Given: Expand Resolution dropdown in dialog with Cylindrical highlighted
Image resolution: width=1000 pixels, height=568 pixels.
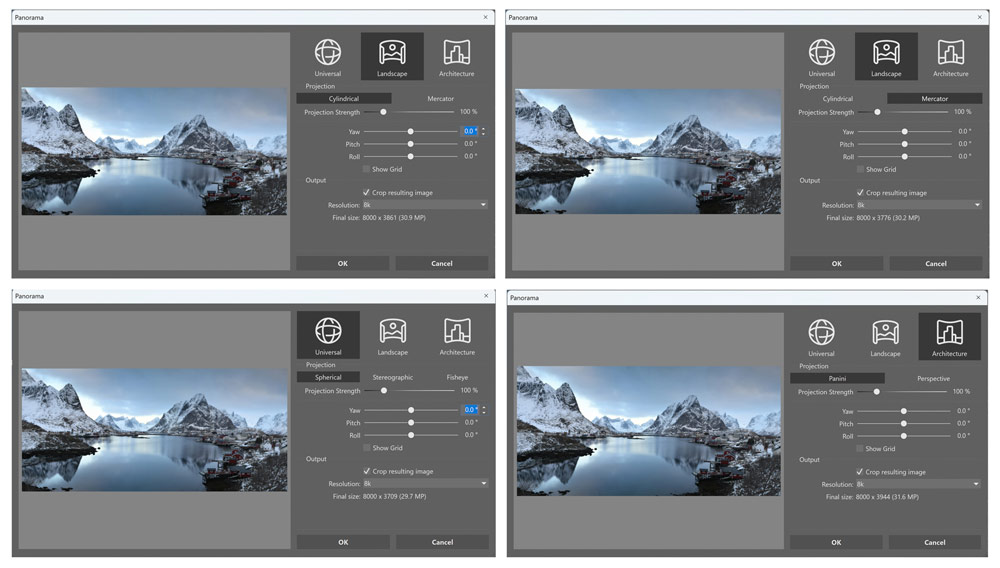Looking at the screenshot, I should coord(425,205).
